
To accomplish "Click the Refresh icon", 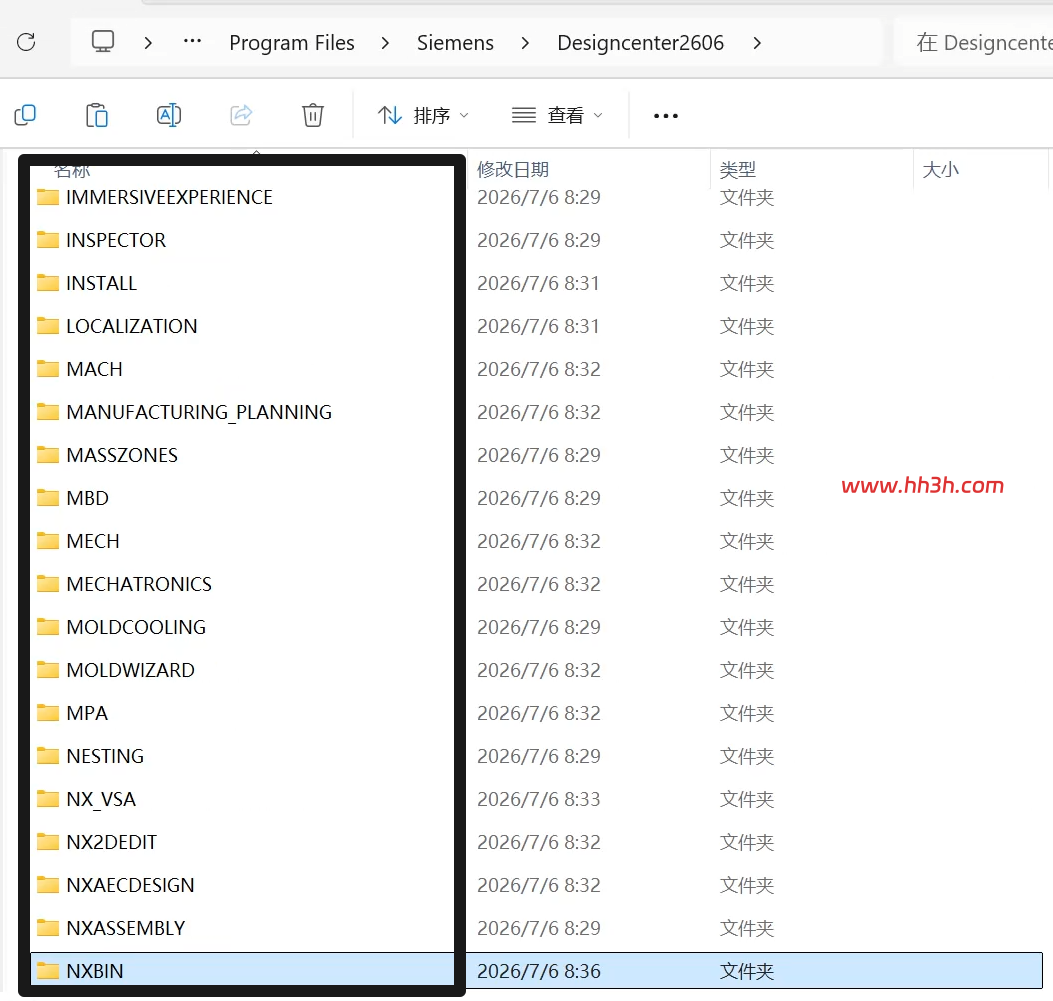I will click(26, 42).
